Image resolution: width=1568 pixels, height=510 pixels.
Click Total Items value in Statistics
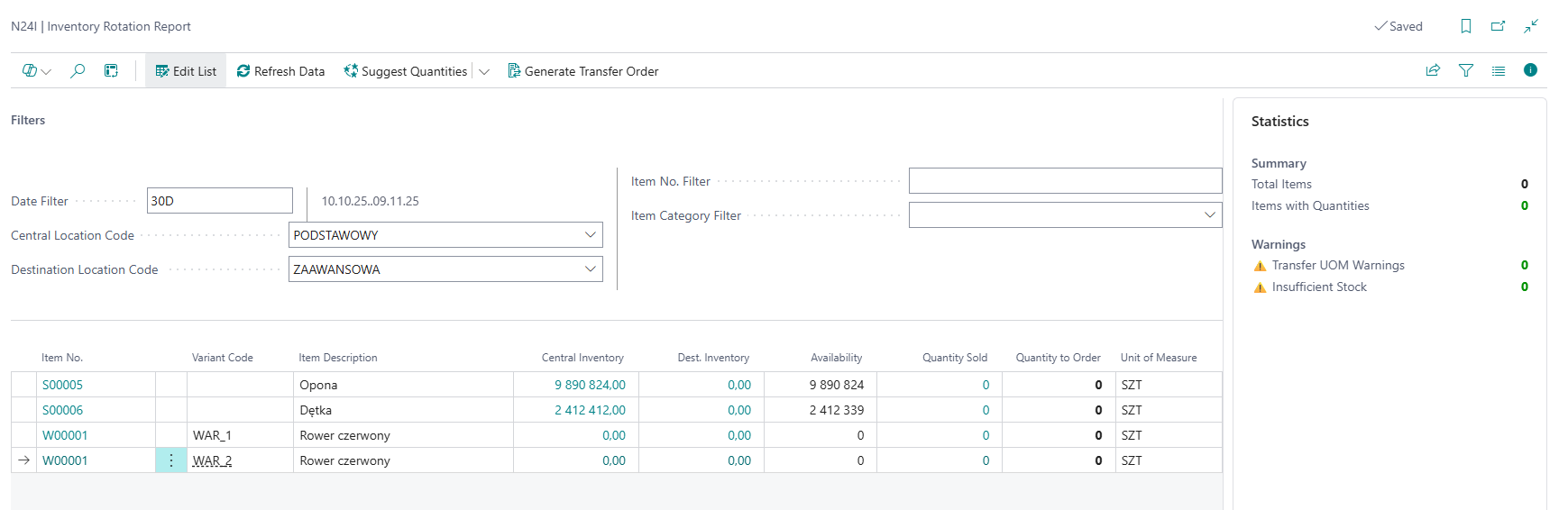pos(1525,184)
